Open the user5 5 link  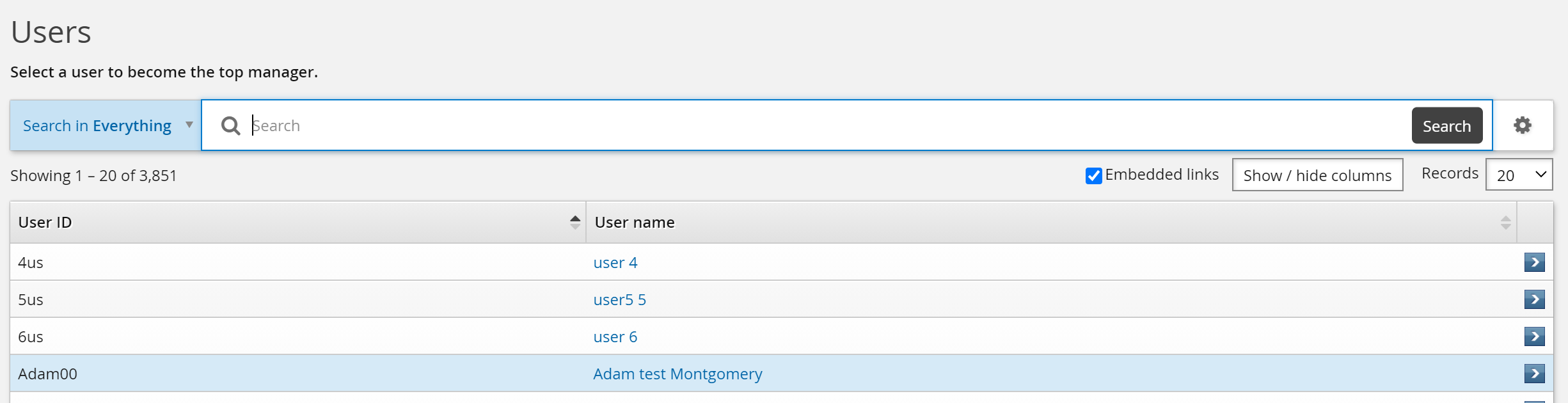point(619,300)
